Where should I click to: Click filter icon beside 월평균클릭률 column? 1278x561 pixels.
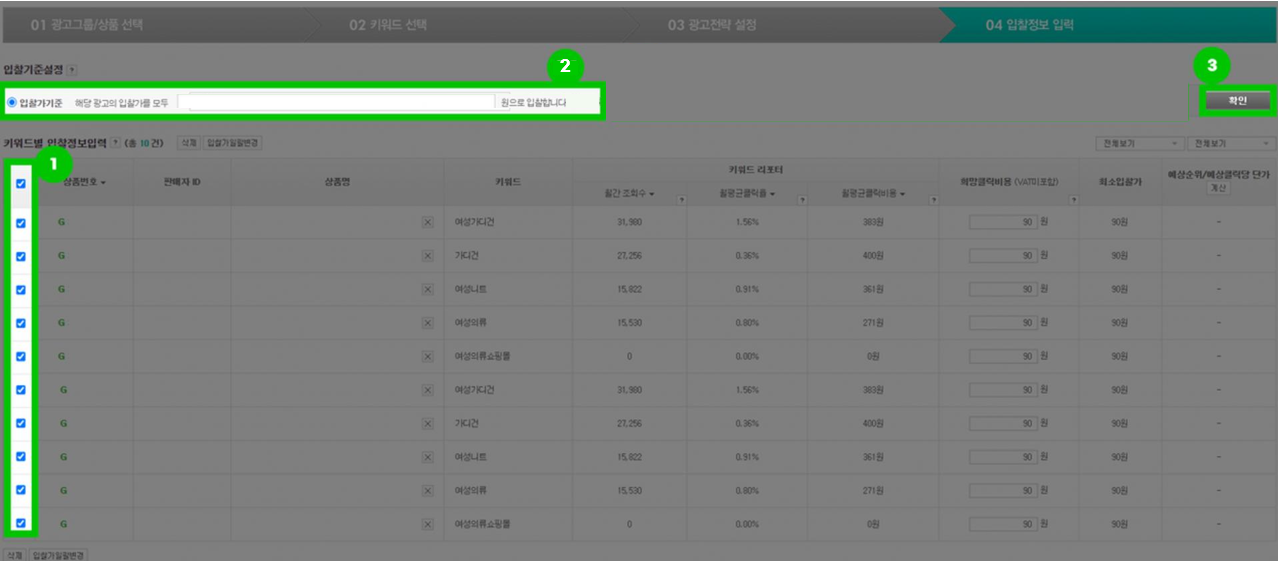[802, 200]
